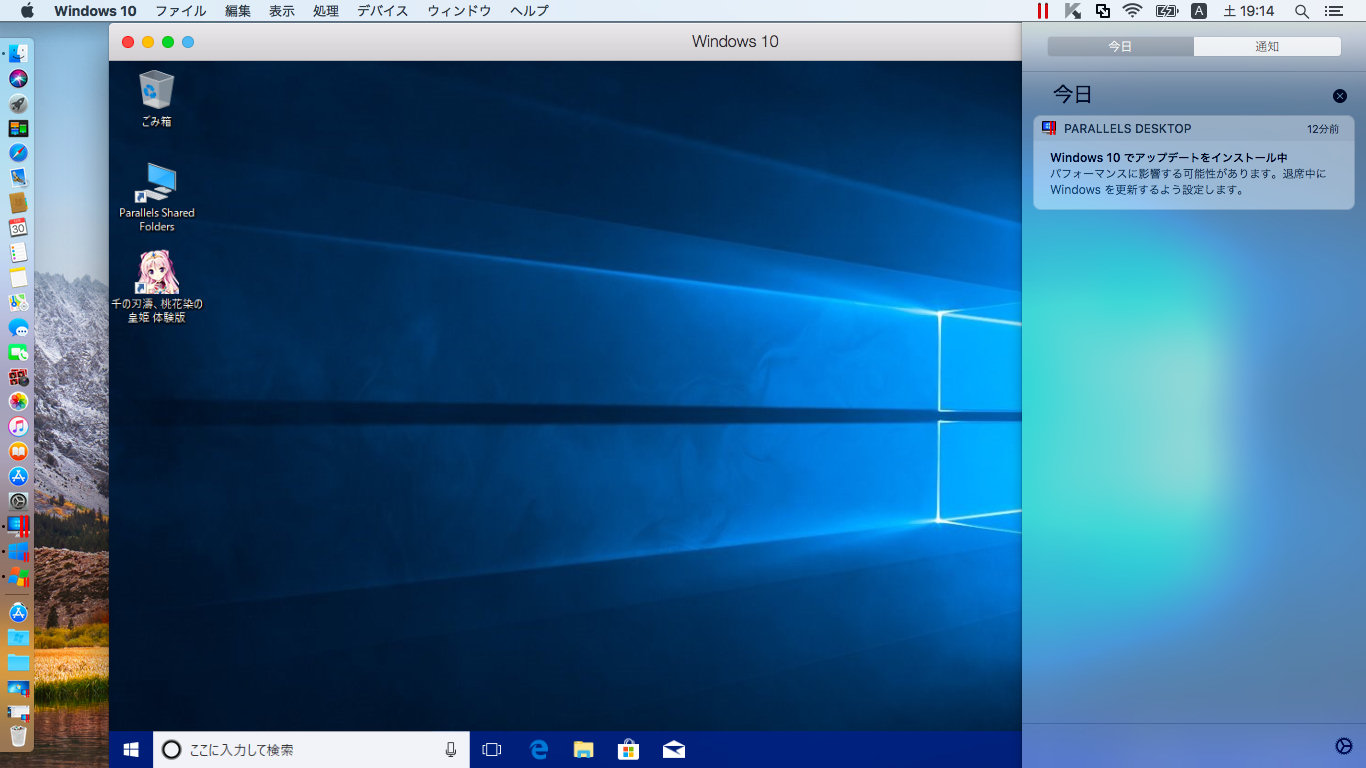The width and height of the screenshot is (1366, 768).
Task: Open Notes from the Dock
Action: tap(18, 277)
